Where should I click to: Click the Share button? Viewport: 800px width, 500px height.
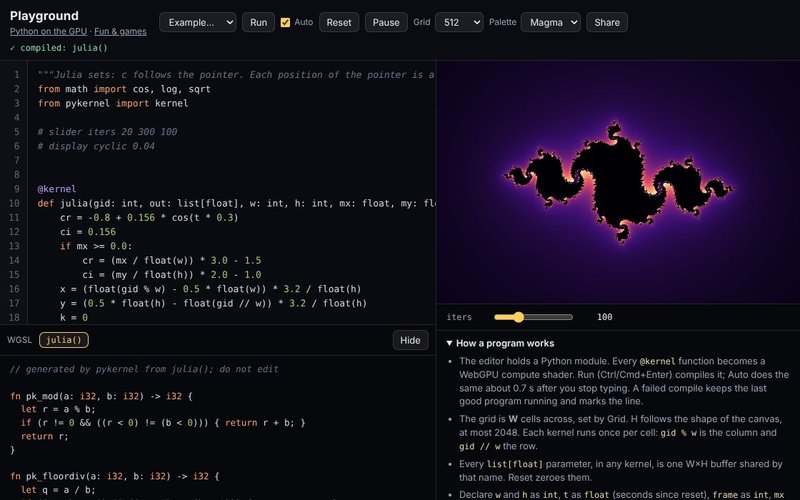(607, 22)
